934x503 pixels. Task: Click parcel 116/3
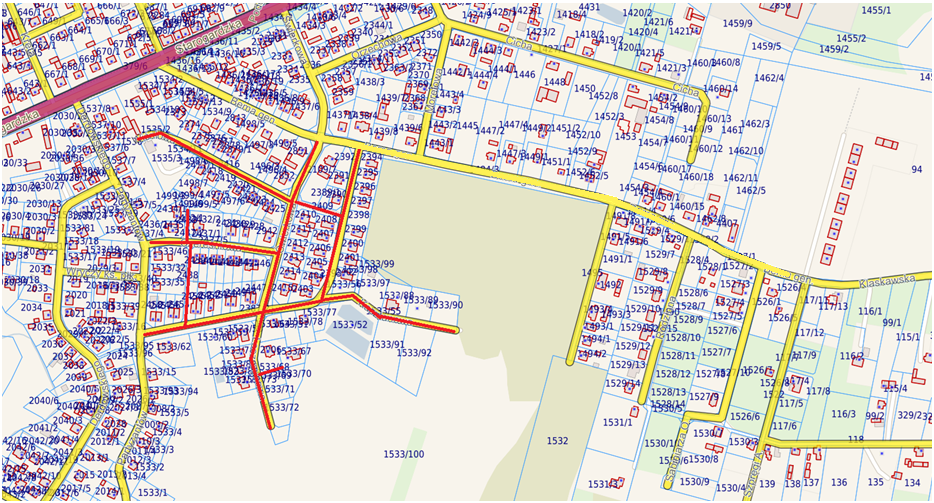coord(843,414)
